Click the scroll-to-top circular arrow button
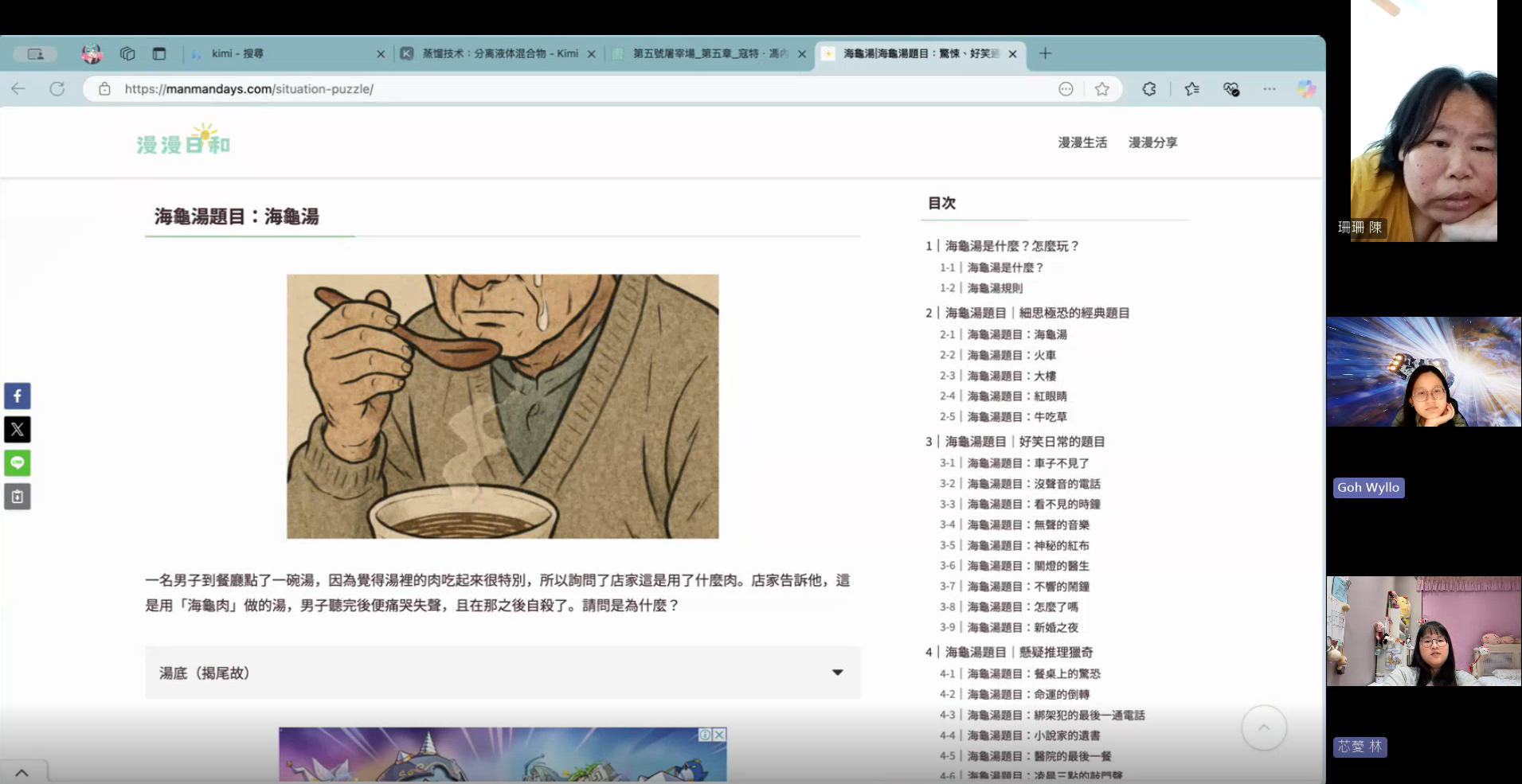Image resolution: width=1522 pixels, height=784 pixels. 1264,727
